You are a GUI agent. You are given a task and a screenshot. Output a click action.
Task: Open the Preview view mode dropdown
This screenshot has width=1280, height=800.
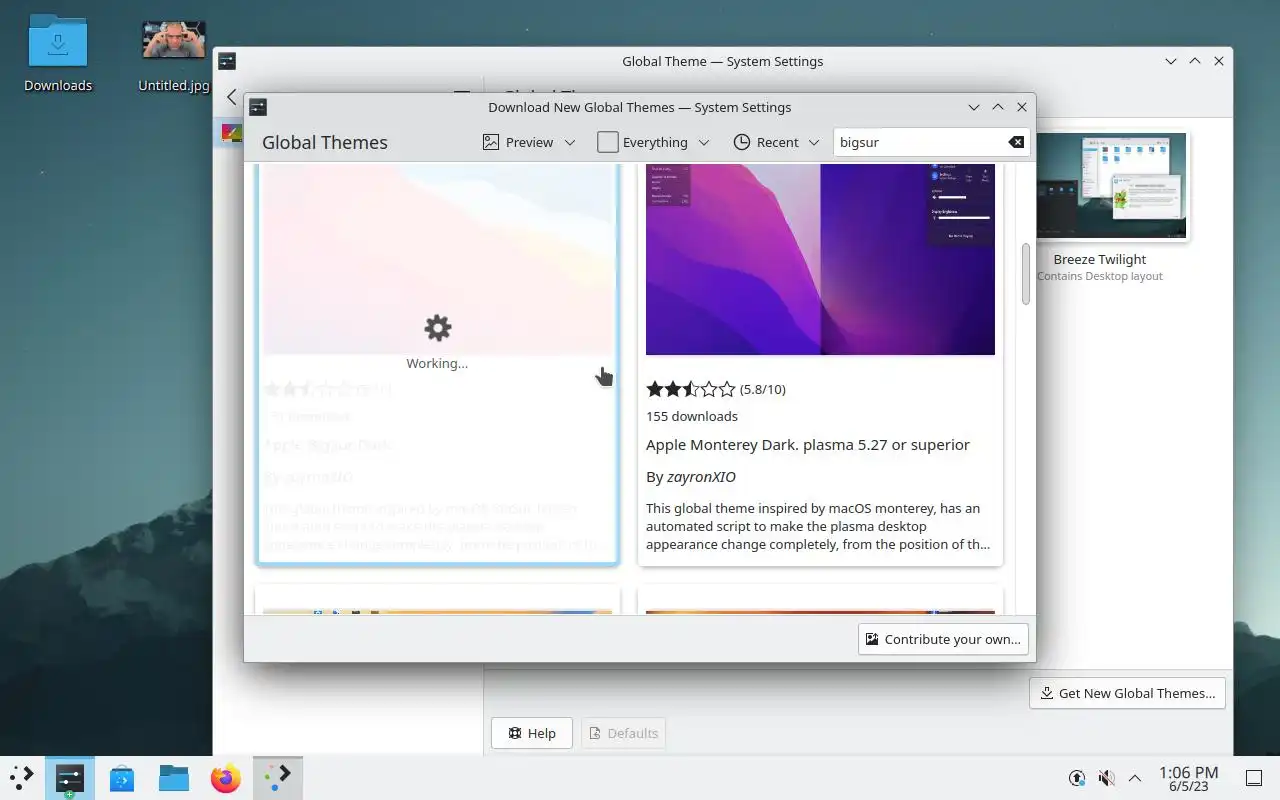point(529,142)
